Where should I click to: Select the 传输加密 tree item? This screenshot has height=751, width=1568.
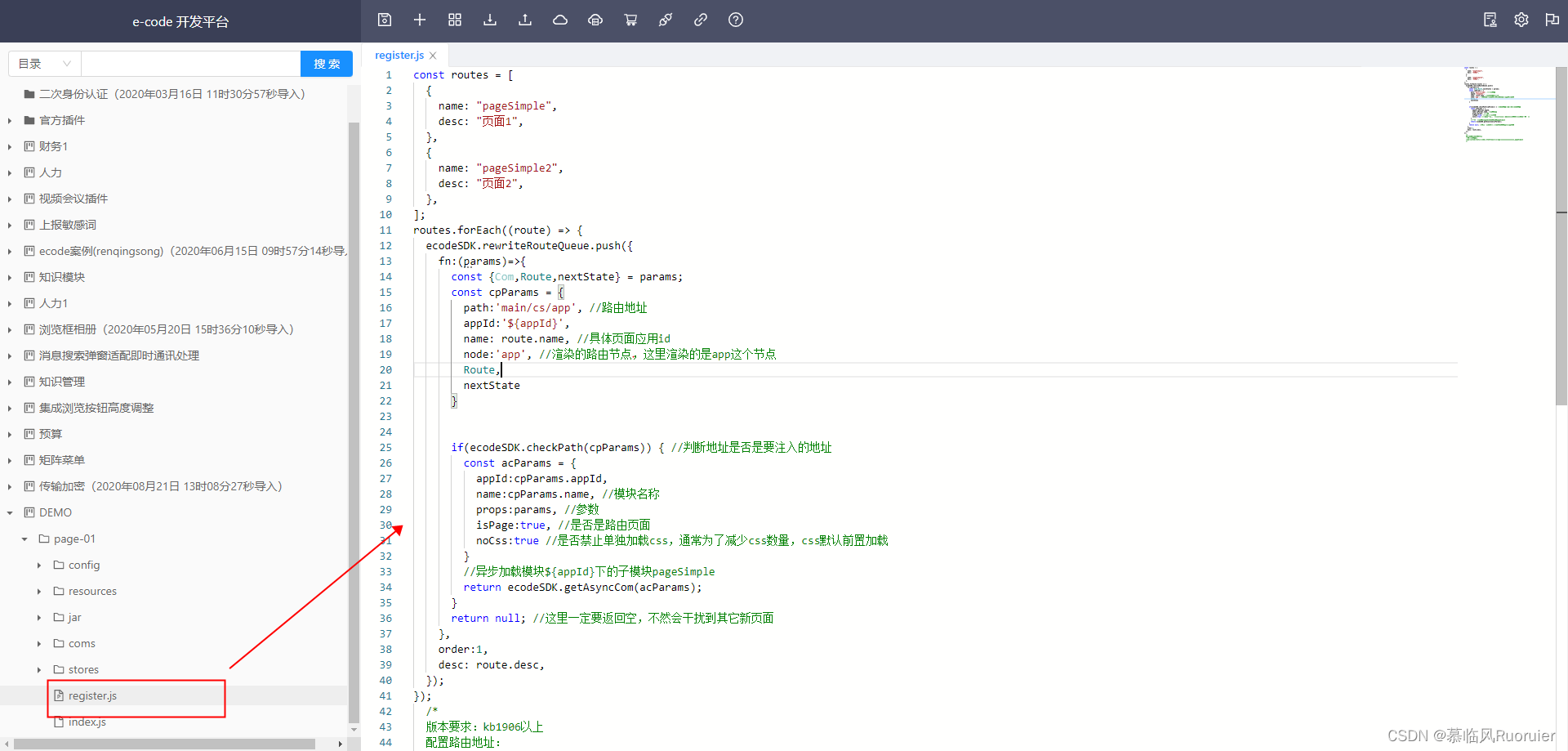(160, 486)
